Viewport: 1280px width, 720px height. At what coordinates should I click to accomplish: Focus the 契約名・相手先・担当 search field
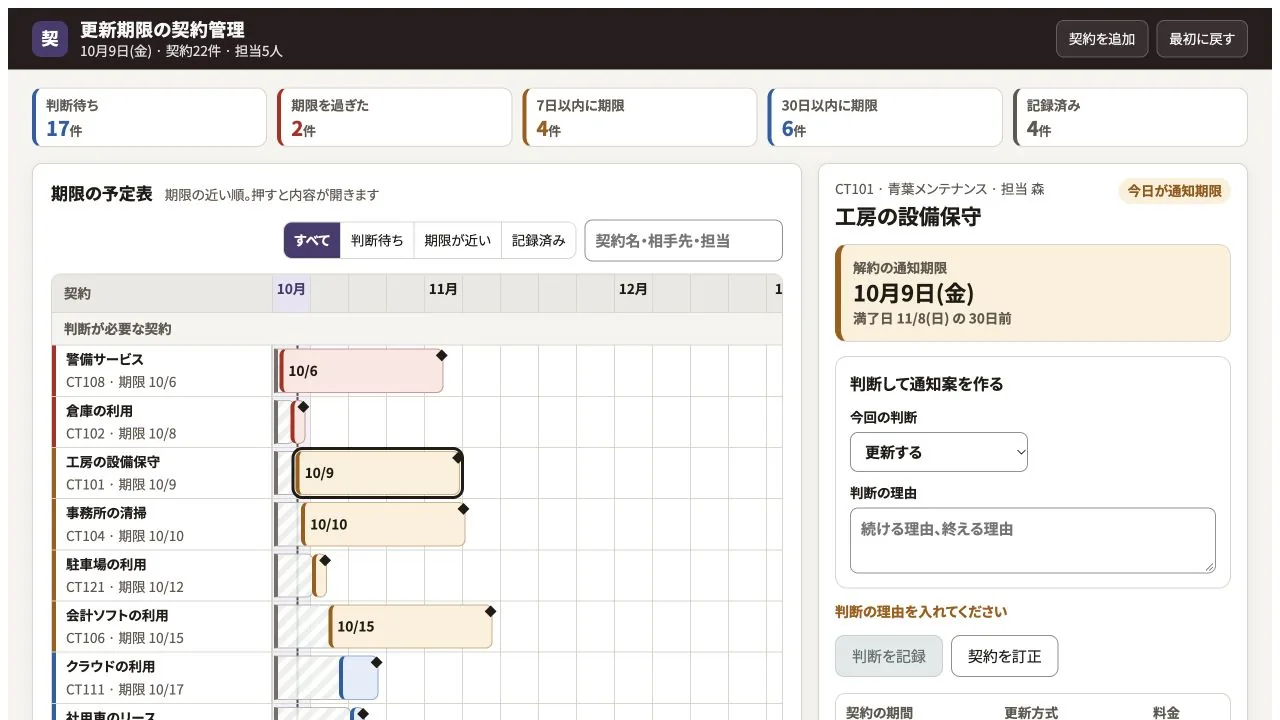[683, 240]
